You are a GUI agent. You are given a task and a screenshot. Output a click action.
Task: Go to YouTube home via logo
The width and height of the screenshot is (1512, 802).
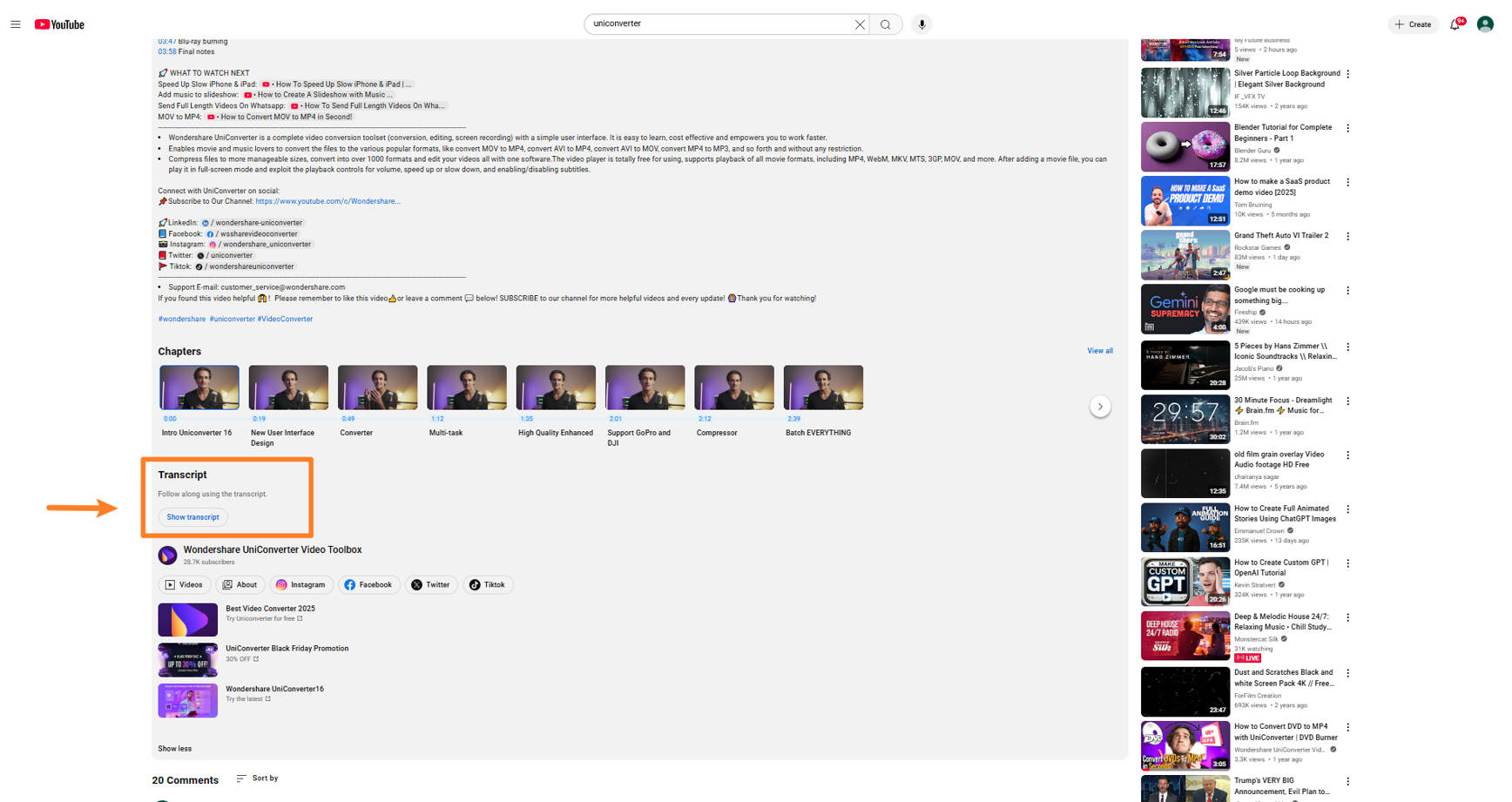pyautogui.click(x=59, y=24)
